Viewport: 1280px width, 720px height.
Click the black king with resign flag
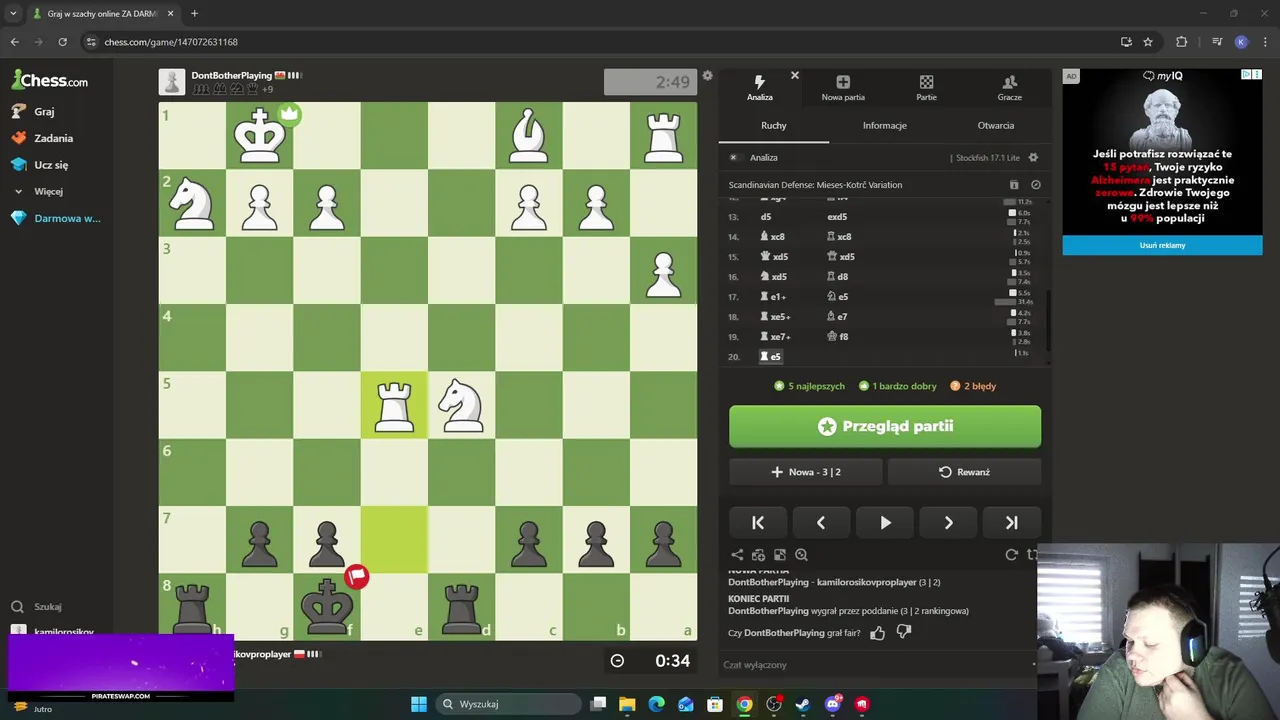tap(327, 606)
